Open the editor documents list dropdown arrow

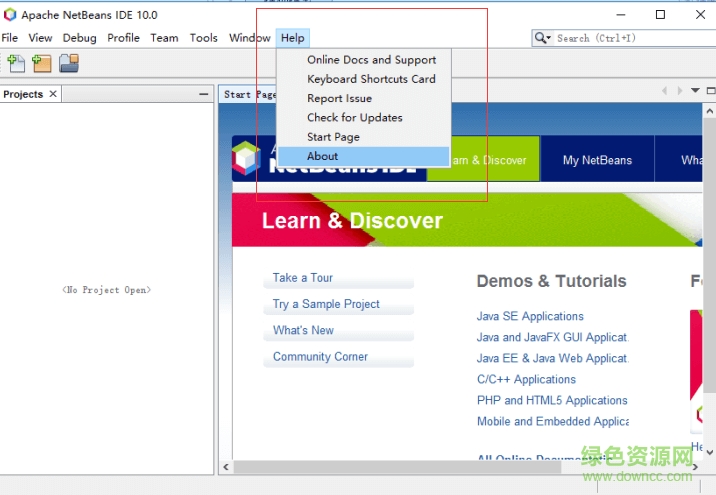point(695,90)
